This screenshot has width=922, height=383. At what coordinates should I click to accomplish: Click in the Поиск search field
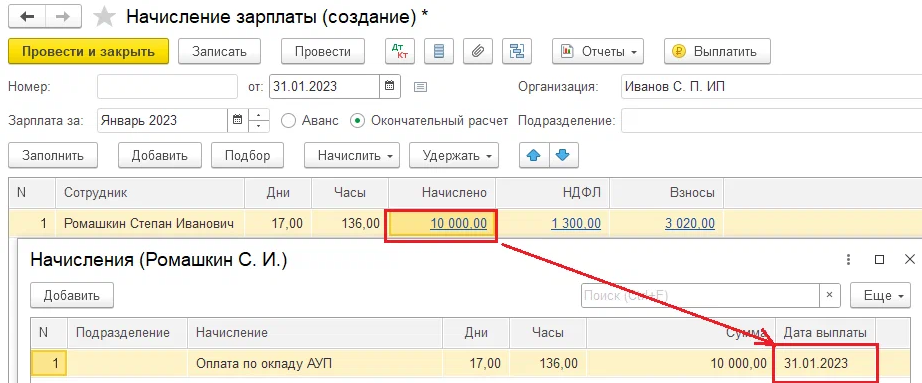701,295
